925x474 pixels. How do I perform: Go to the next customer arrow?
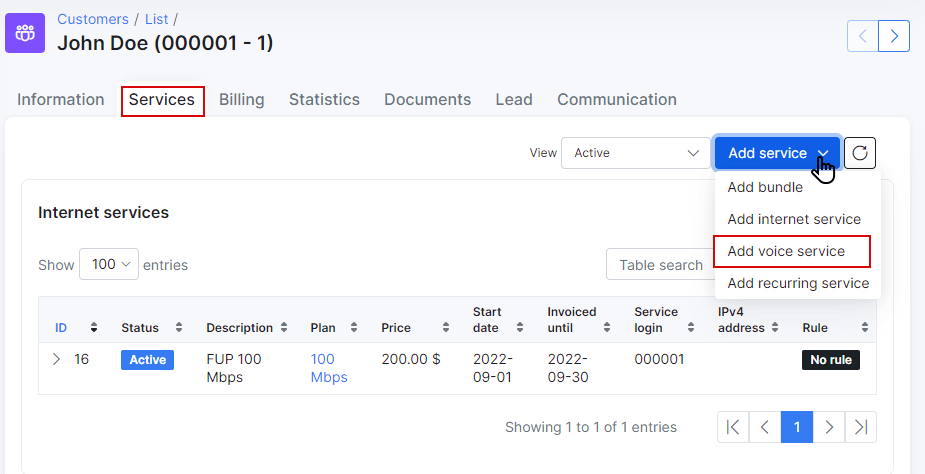click(894, 36)
